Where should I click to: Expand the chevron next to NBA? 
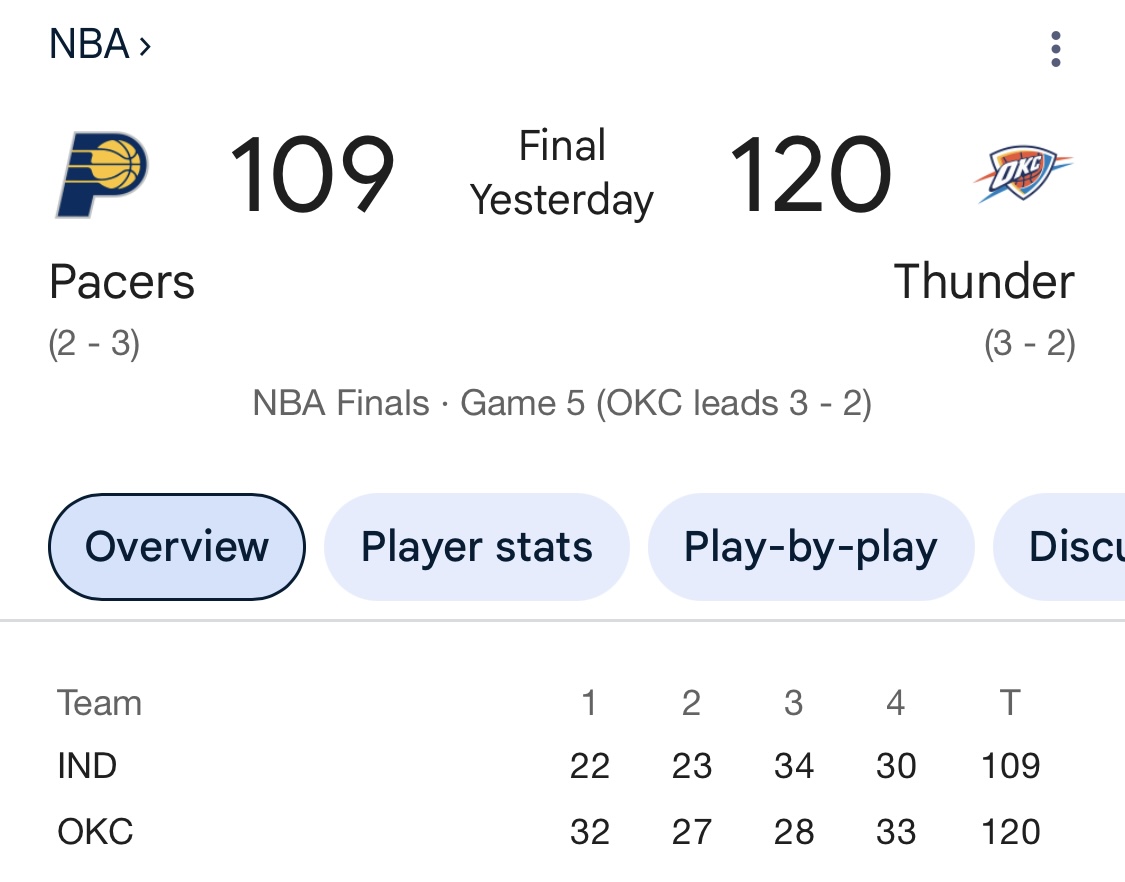pos(145,47)
